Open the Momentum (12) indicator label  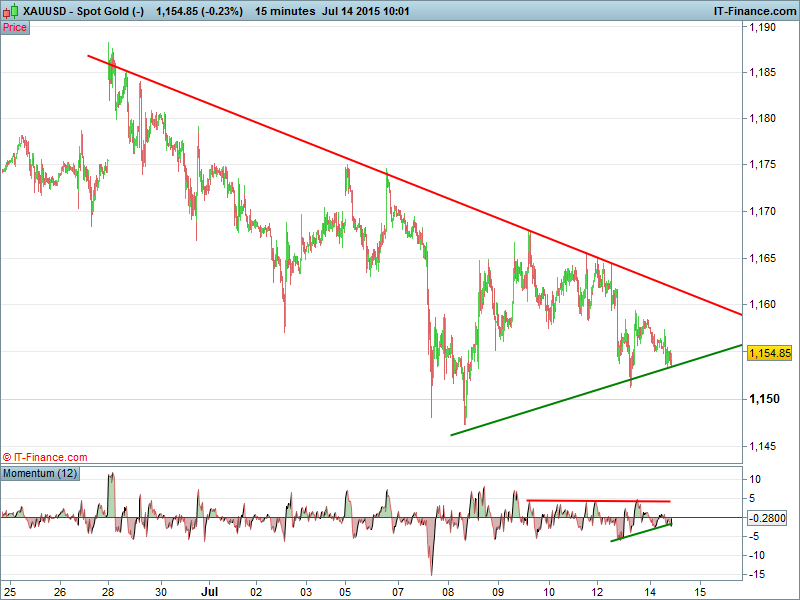click(x=40, y=472)
